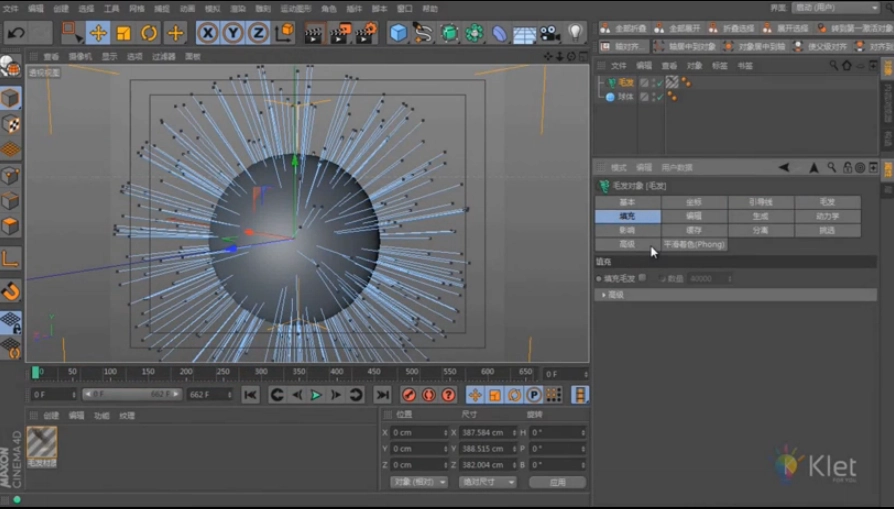This screenshot has width=894, height=509.
Task: Open the 绝对尺寸 size mode dropdown
Action: click(487, 482)
